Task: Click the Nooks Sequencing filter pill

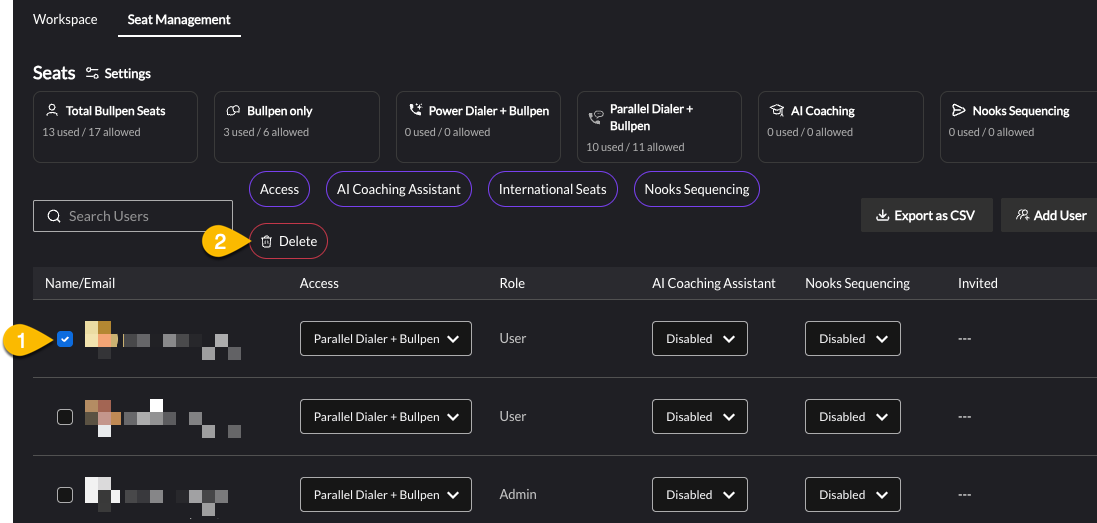Action: [697, 189]
